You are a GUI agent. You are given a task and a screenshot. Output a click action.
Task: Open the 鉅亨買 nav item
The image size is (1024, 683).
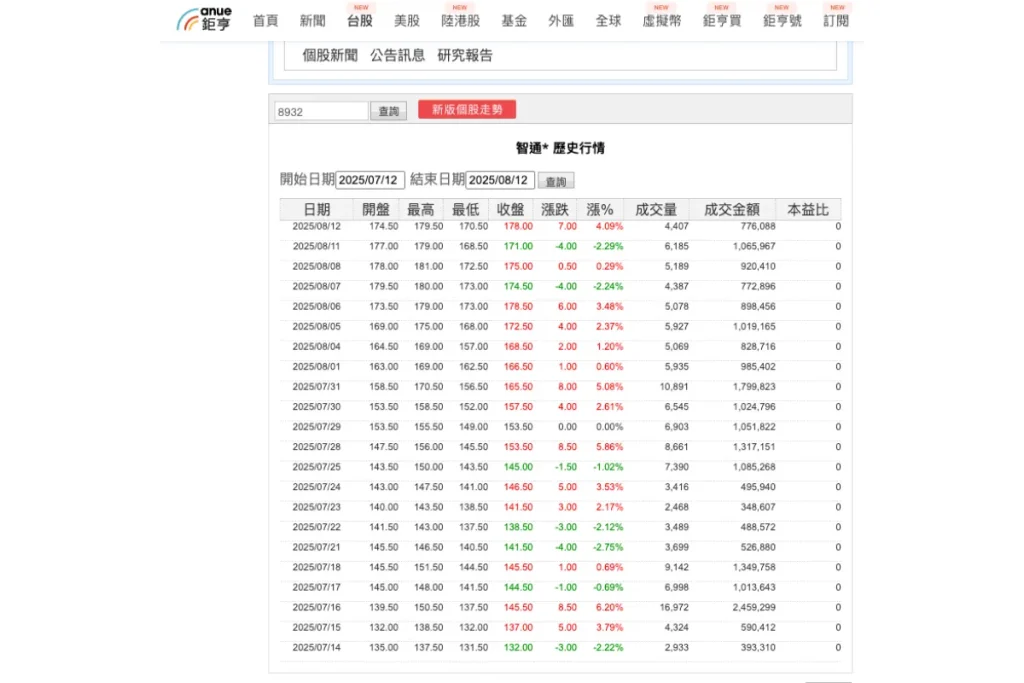point(722,21)
